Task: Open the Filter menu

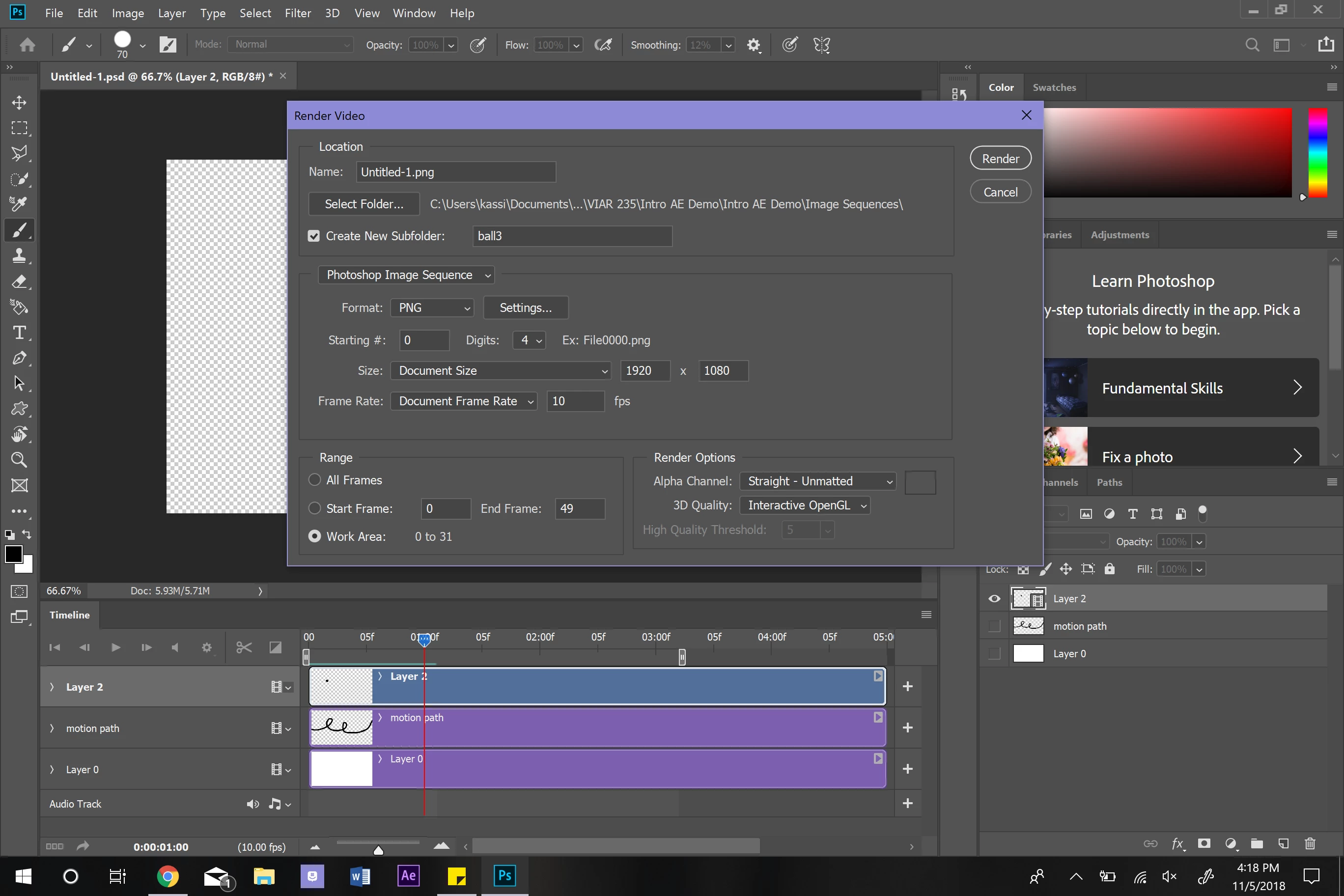Action: pos(298,13)
